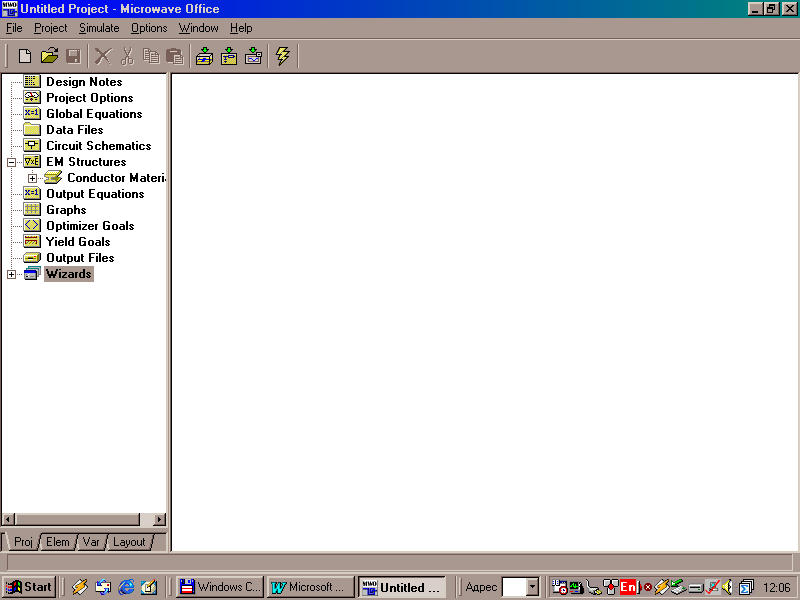The height and width of the screenshot is (600, 800).
Task: Select the highlighted Wizards label
Action: click(x=69, y=274)
